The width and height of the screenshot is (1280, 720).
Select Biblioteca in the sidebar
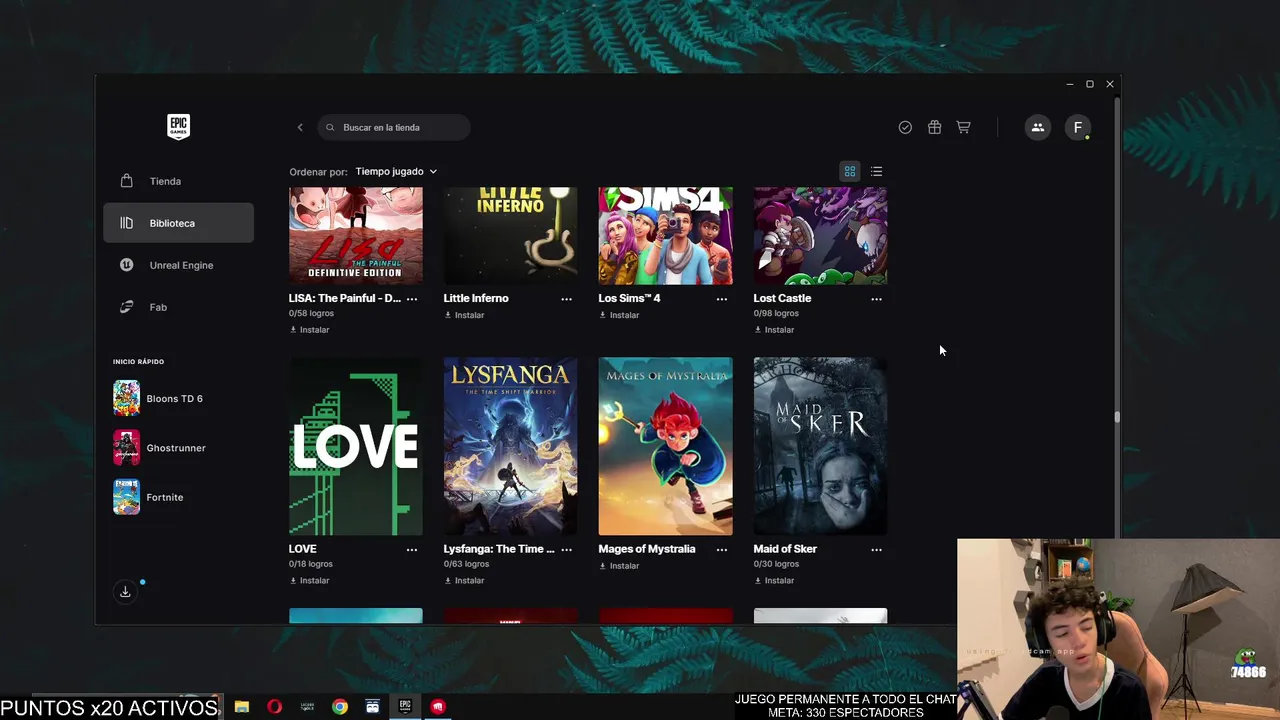178,223
